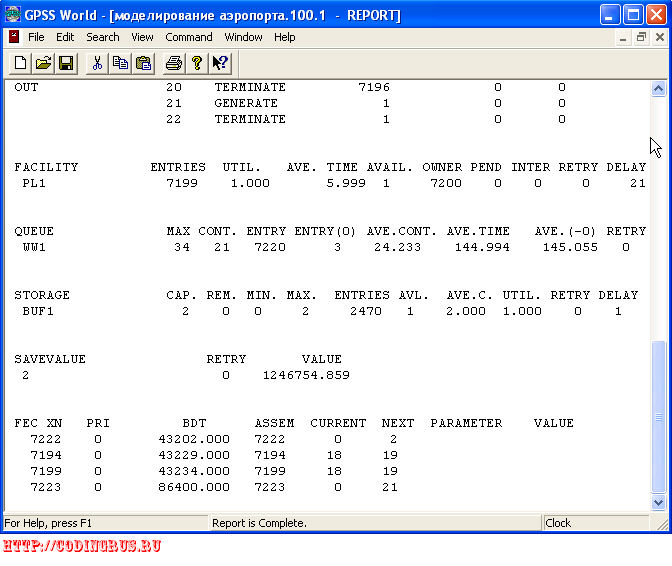Screen dimensions: 672x566
Task: Open a file using the folder icon
Action: (x=43, y=63)
